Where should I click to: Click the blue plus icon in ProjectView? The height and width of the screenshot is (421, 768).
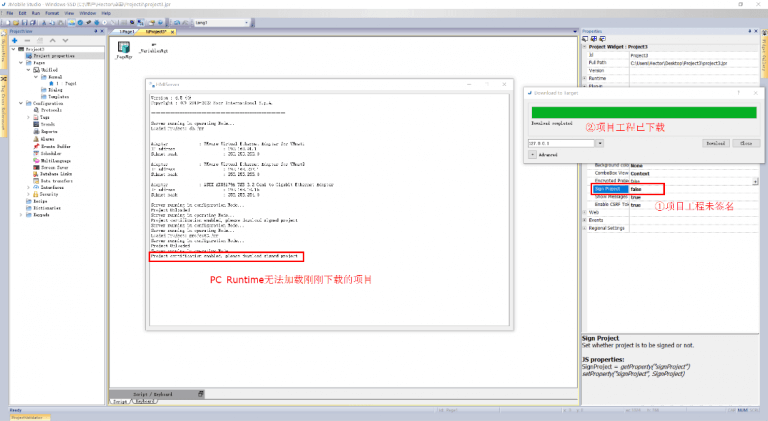[x=15, y=40]
